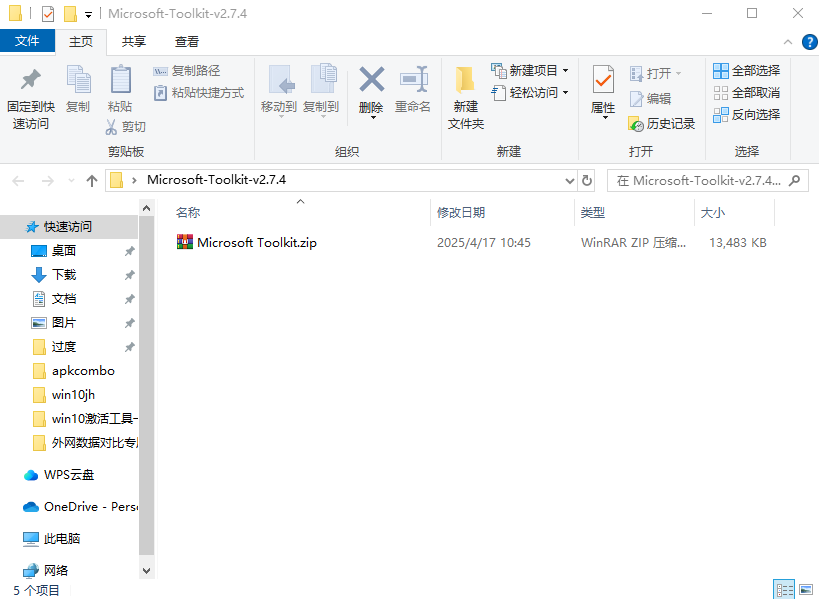Click the Forward navigation arrow
Image resolution: width=819 pixels, height=599 pixels.
click(x=48, y=181)
